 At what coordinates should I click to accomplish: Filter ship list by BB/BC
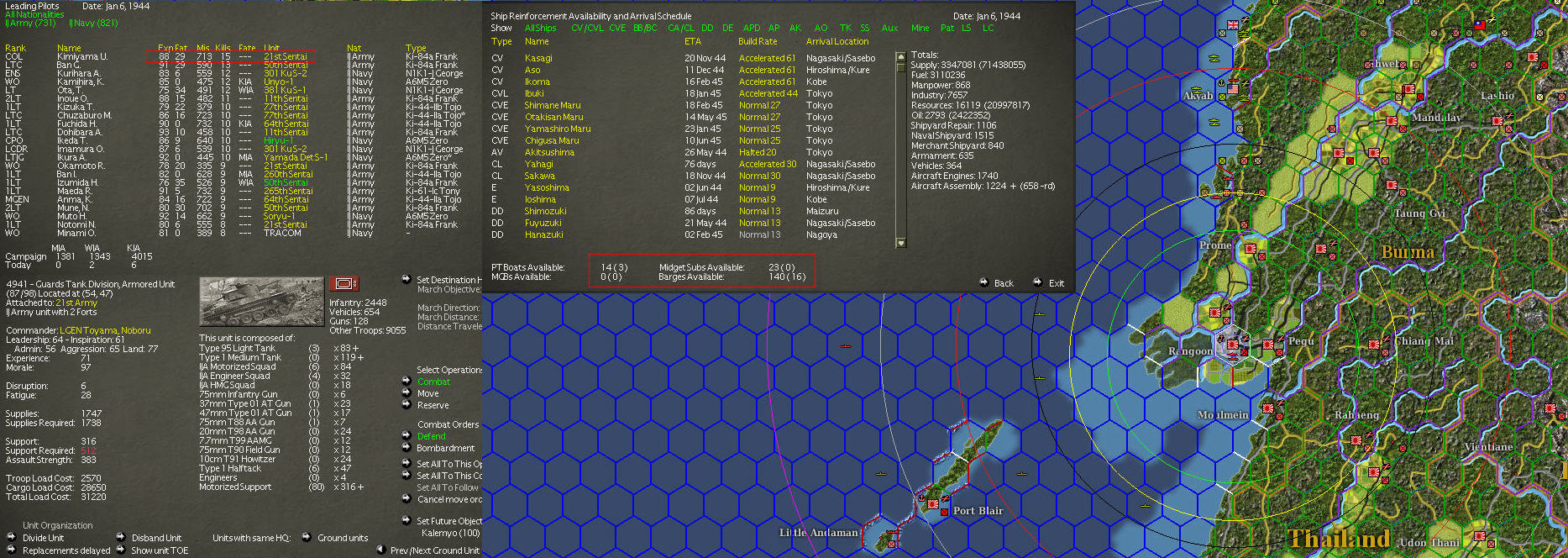(645, 28)
